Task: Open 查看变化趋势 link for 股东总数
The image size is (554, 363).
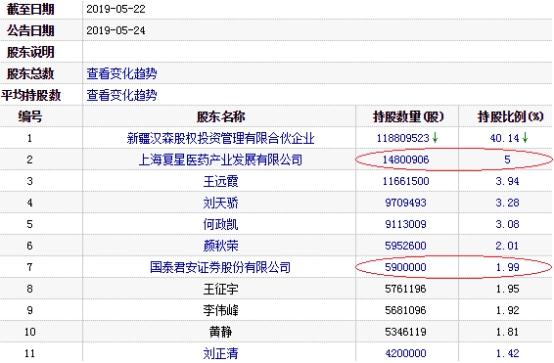Action: click(x=122, y=74)
